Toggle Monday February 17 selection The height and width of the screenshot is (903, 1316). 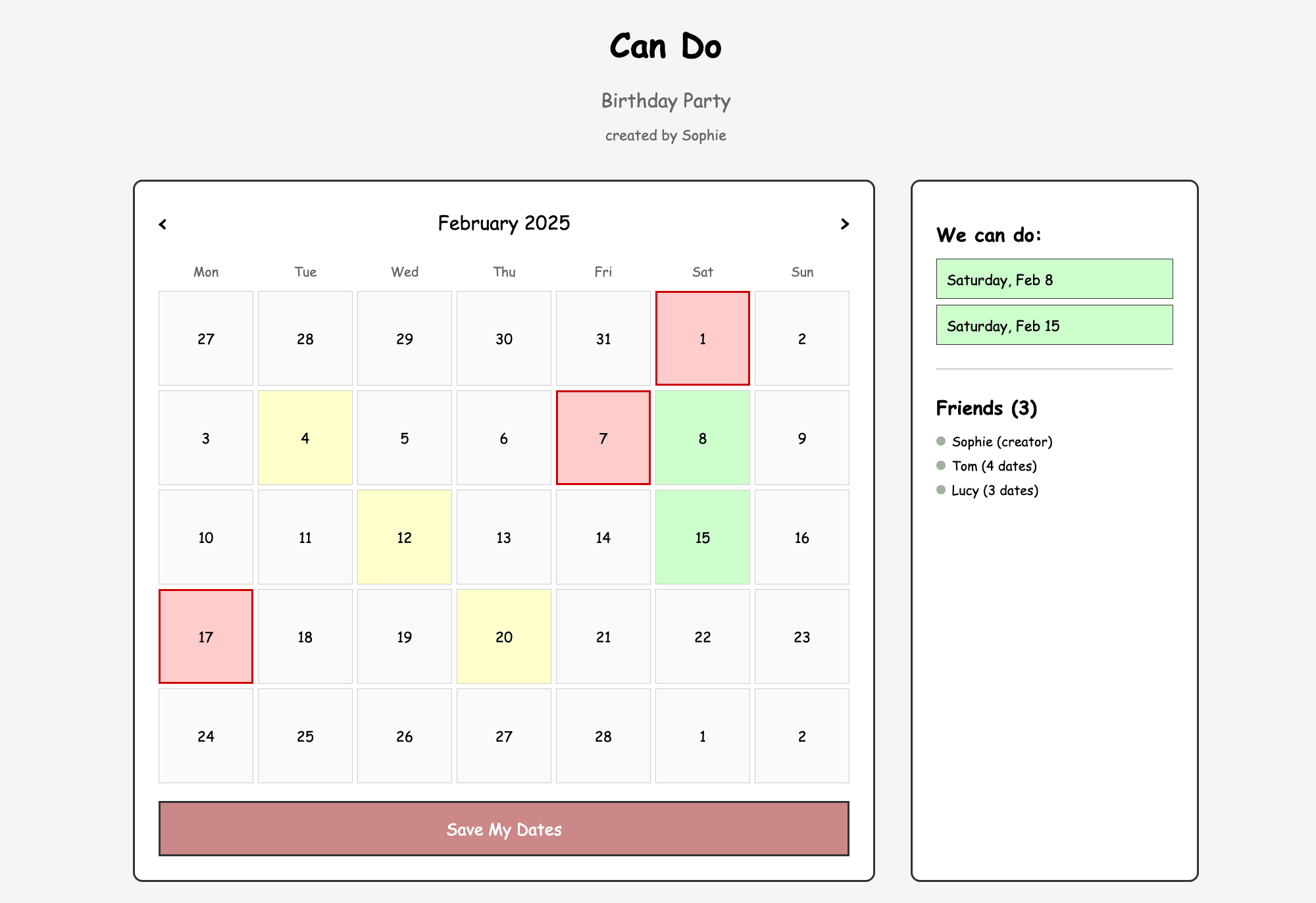click(x=205, y=636)
